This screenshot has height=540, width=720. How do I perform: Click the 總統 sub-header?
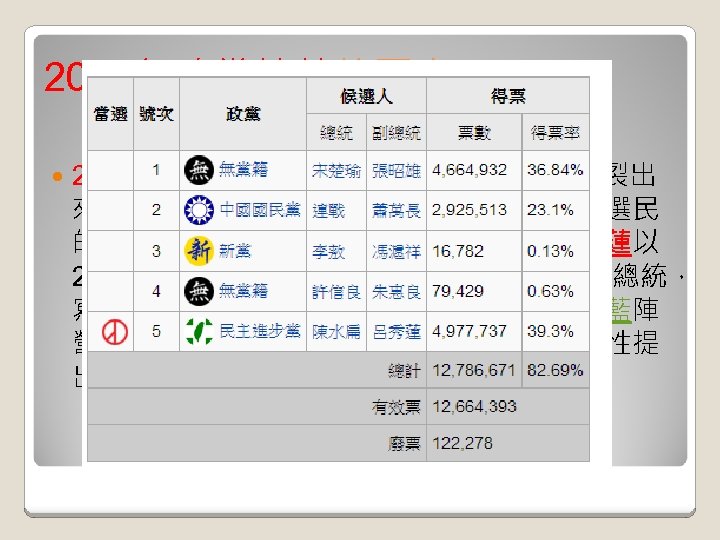[336, 133]
